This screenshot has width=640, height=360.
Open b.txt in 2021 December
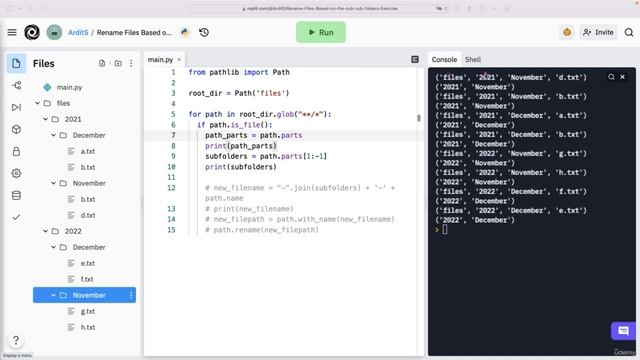pos(87,167)
